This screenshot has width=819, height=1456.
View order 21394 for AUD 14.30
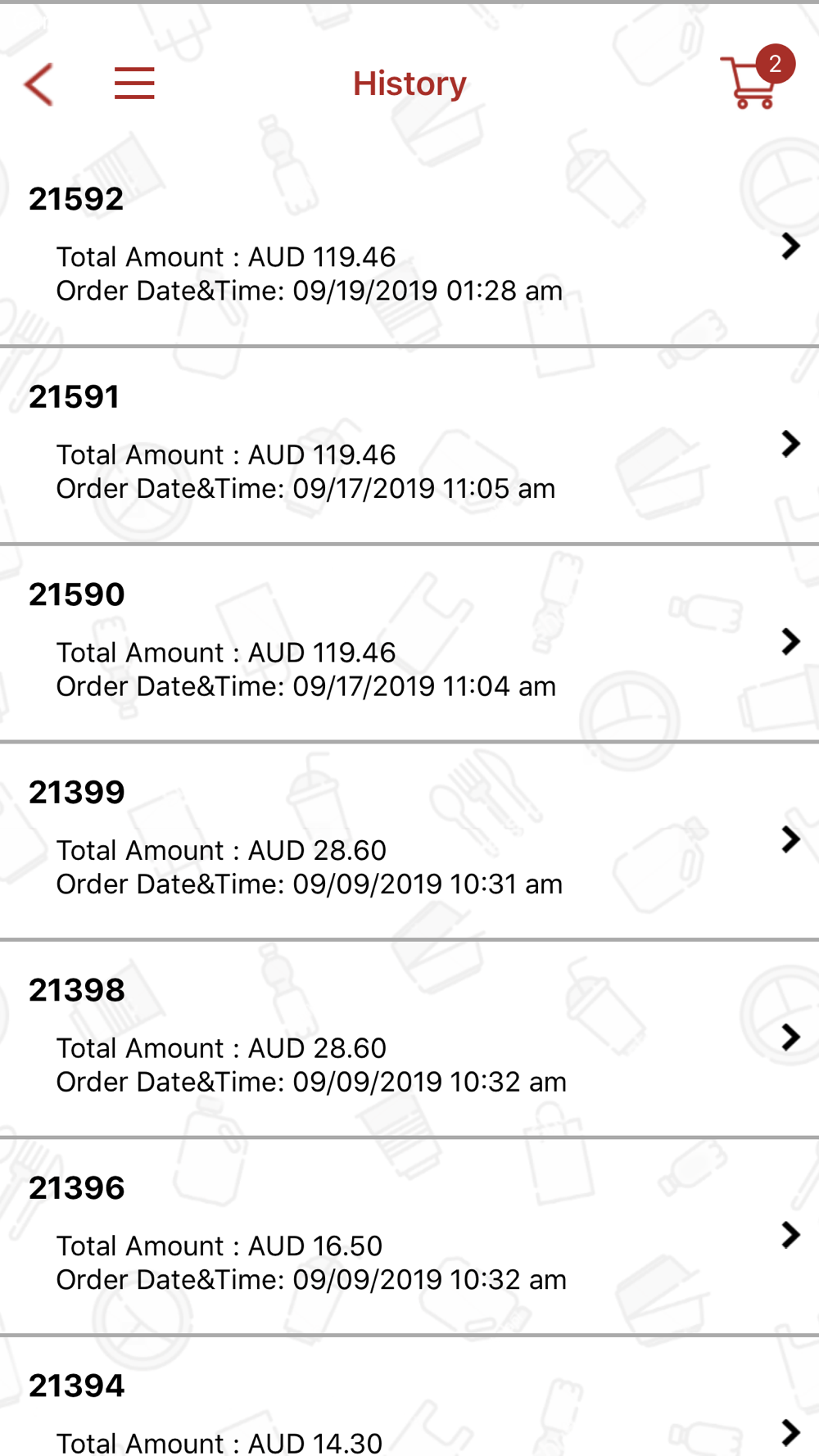pyautogui.click(x=409, y=1397)
